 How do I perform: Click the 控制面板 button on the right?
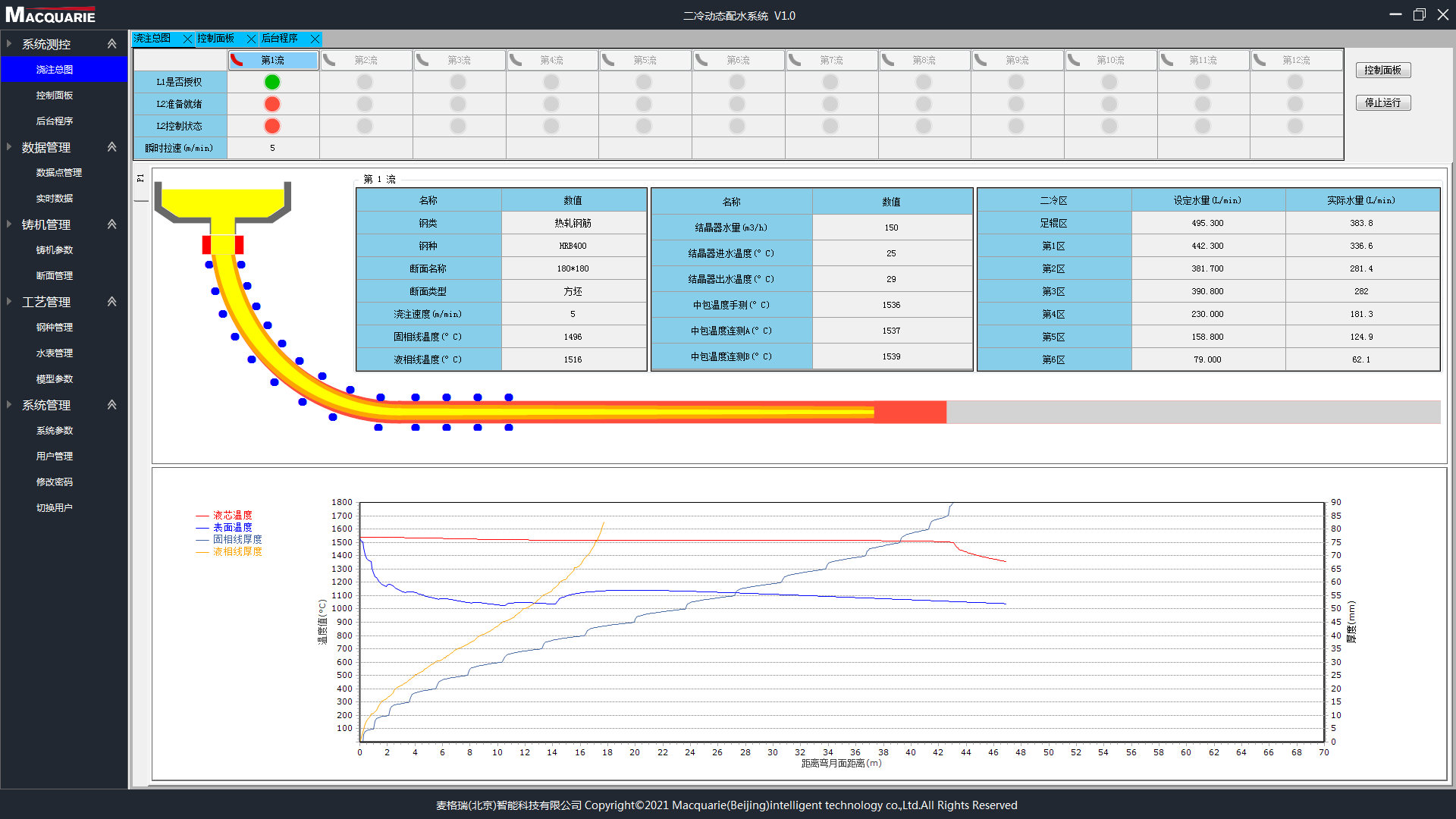pos(1383,71)
